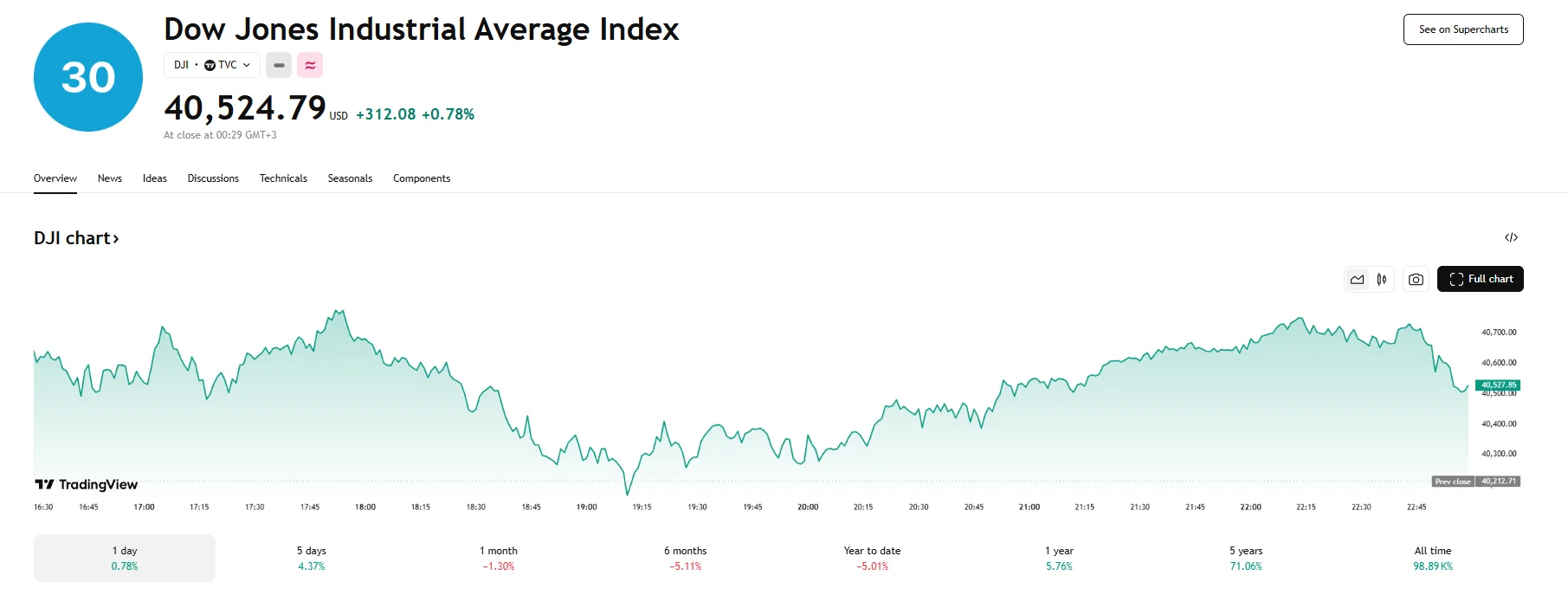Viewport: 1568px width, 595px height.
Task: Select the 5 days range
Action: 312,558
